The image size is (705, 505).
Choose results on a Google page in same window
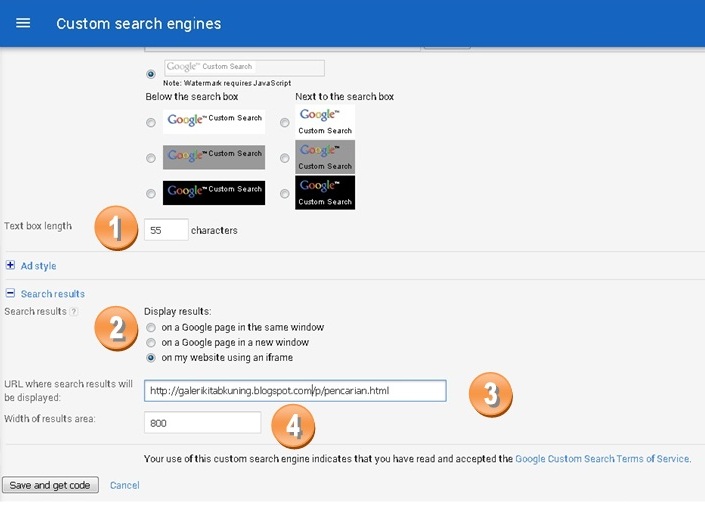coord(151,327)
